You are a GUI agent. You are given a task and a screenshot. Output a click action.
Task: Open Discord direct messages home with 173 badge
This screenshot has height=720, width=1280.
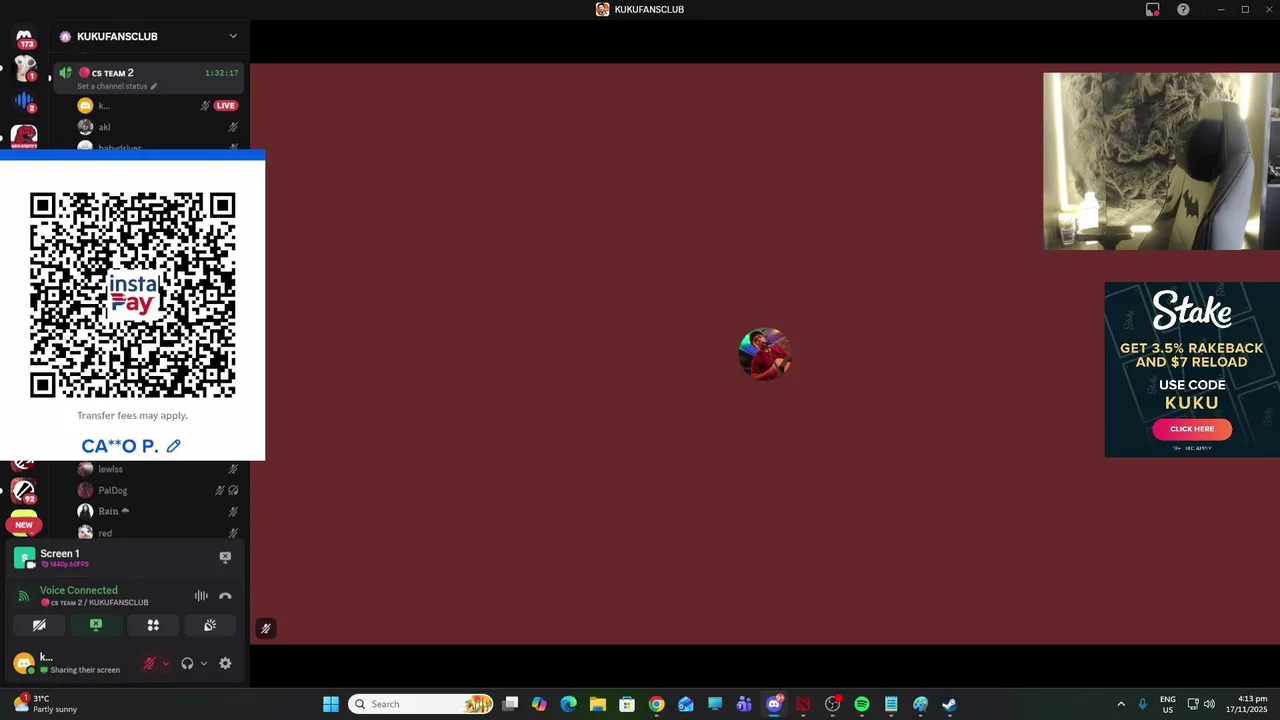click(24, 38)
